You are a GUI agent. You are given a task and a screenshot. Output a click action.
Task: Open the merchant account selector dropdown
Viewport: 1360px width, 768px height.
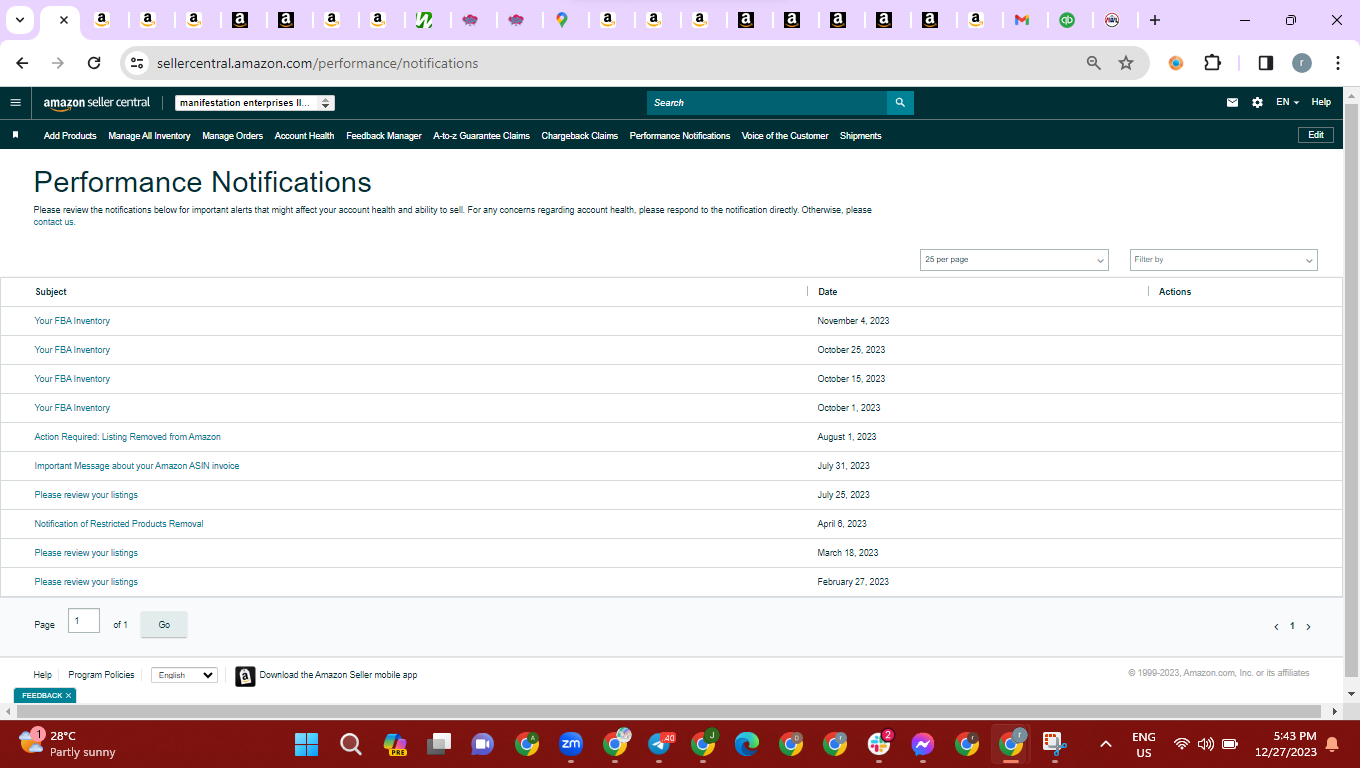point(254,103)
